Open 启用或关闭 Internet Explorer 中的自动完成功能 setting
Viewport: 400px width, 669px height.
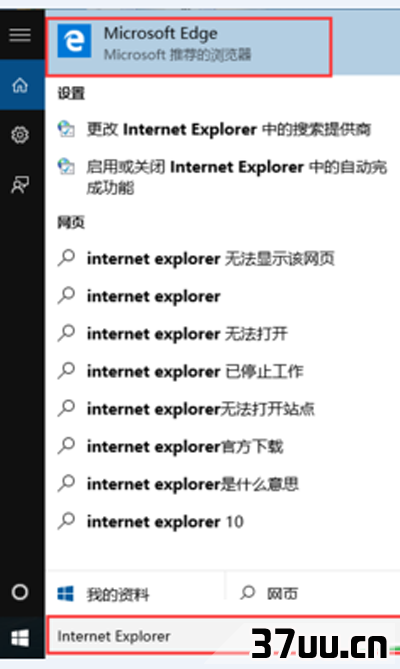(x=222, y=177)
